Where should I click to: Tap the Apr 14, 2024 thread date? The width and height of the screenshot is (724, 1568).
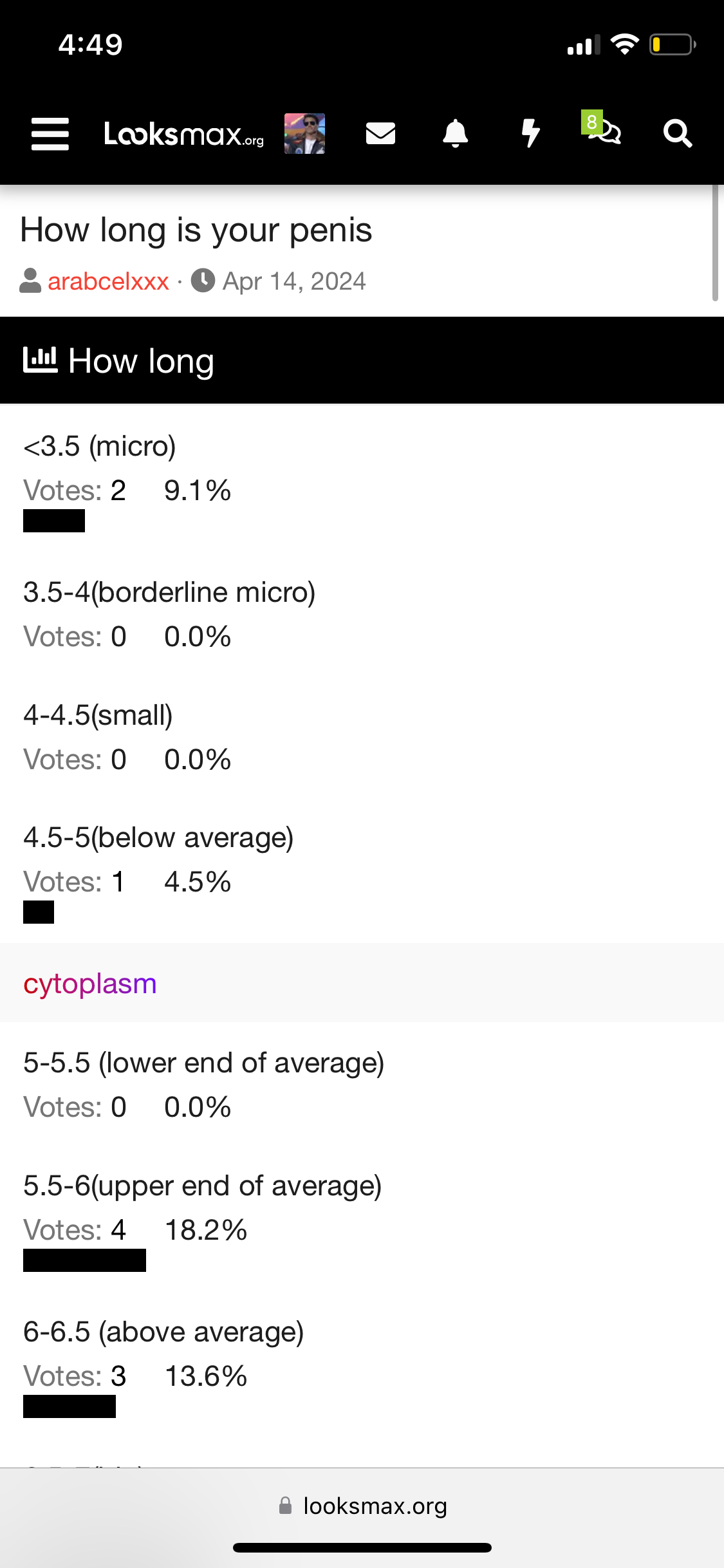pos(294,281)
